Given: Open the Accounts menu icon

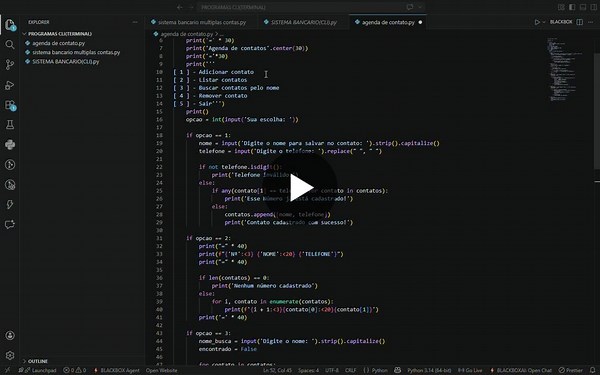Looking at the screenshot, I should point(10,335).
